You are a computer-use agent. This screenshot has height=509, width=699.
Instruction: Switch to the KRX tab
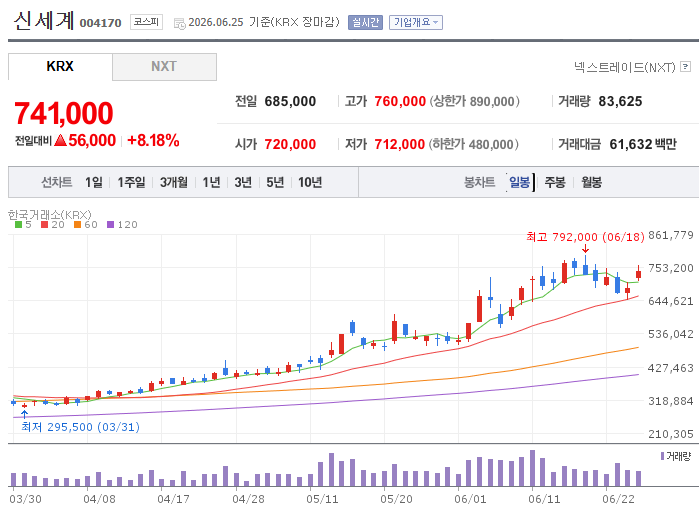pos(60,66)
